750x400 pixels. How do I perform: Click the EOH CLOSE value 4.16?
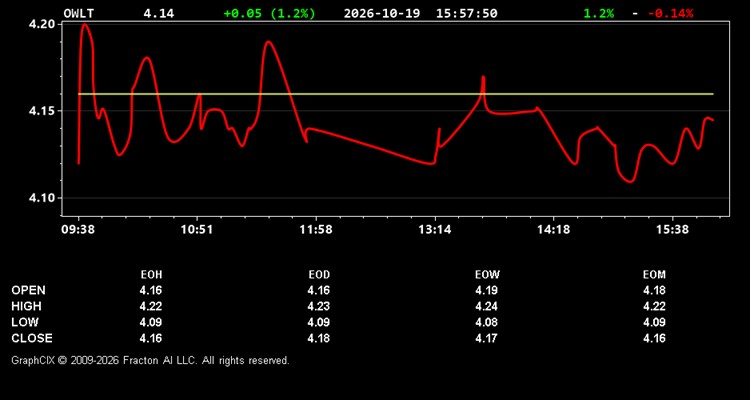[151, 338]
